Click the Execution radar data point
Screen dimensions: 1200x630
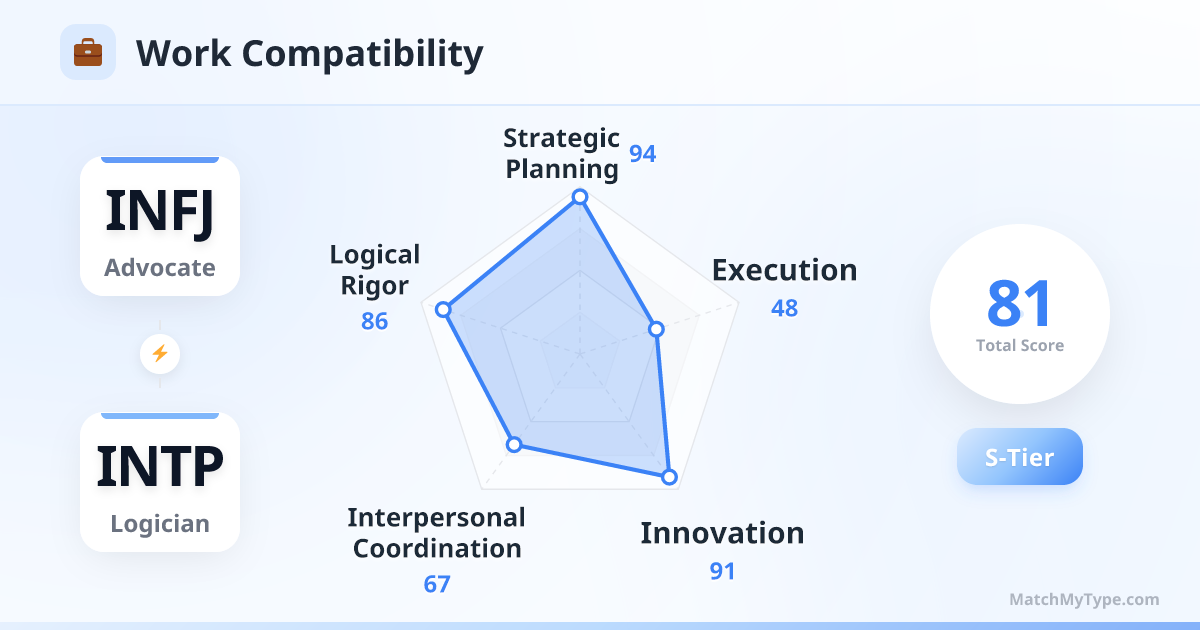coord(656,329)
